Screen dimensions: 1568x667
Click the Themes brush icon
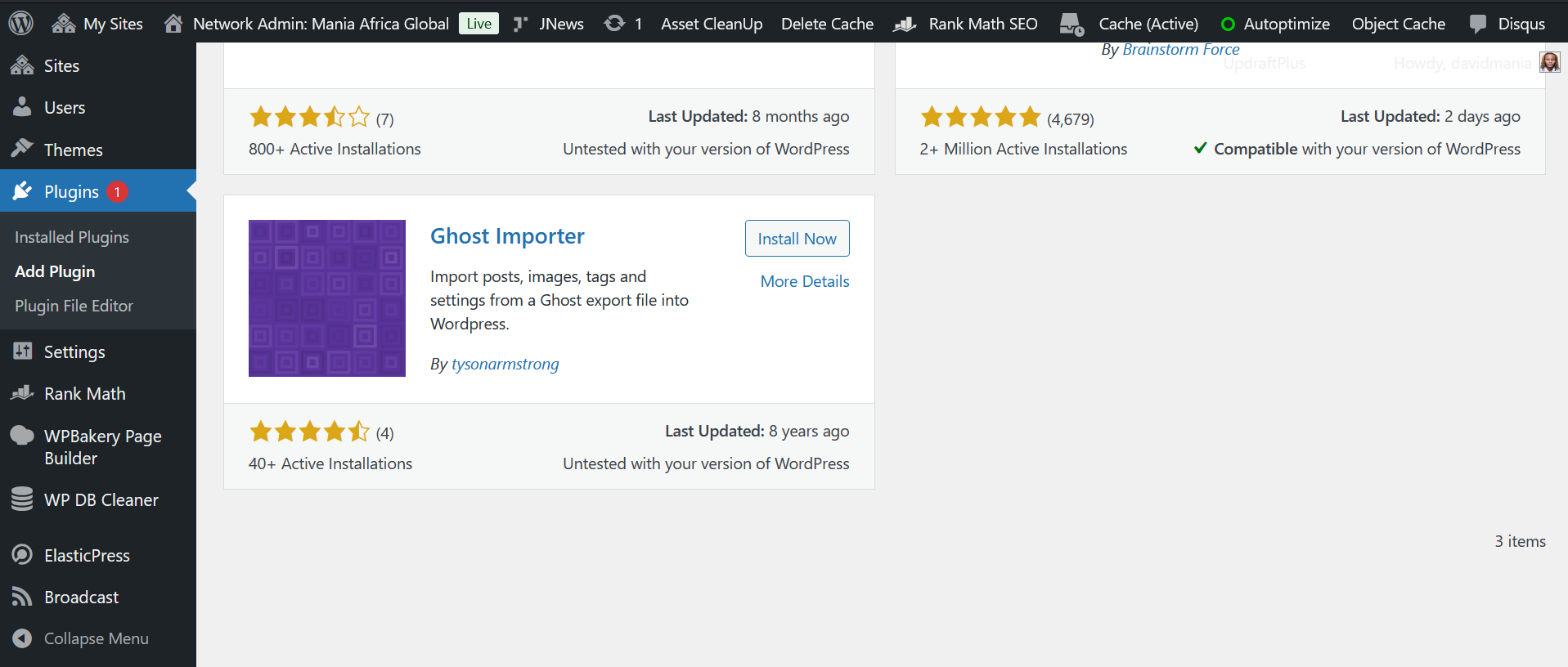22,149
